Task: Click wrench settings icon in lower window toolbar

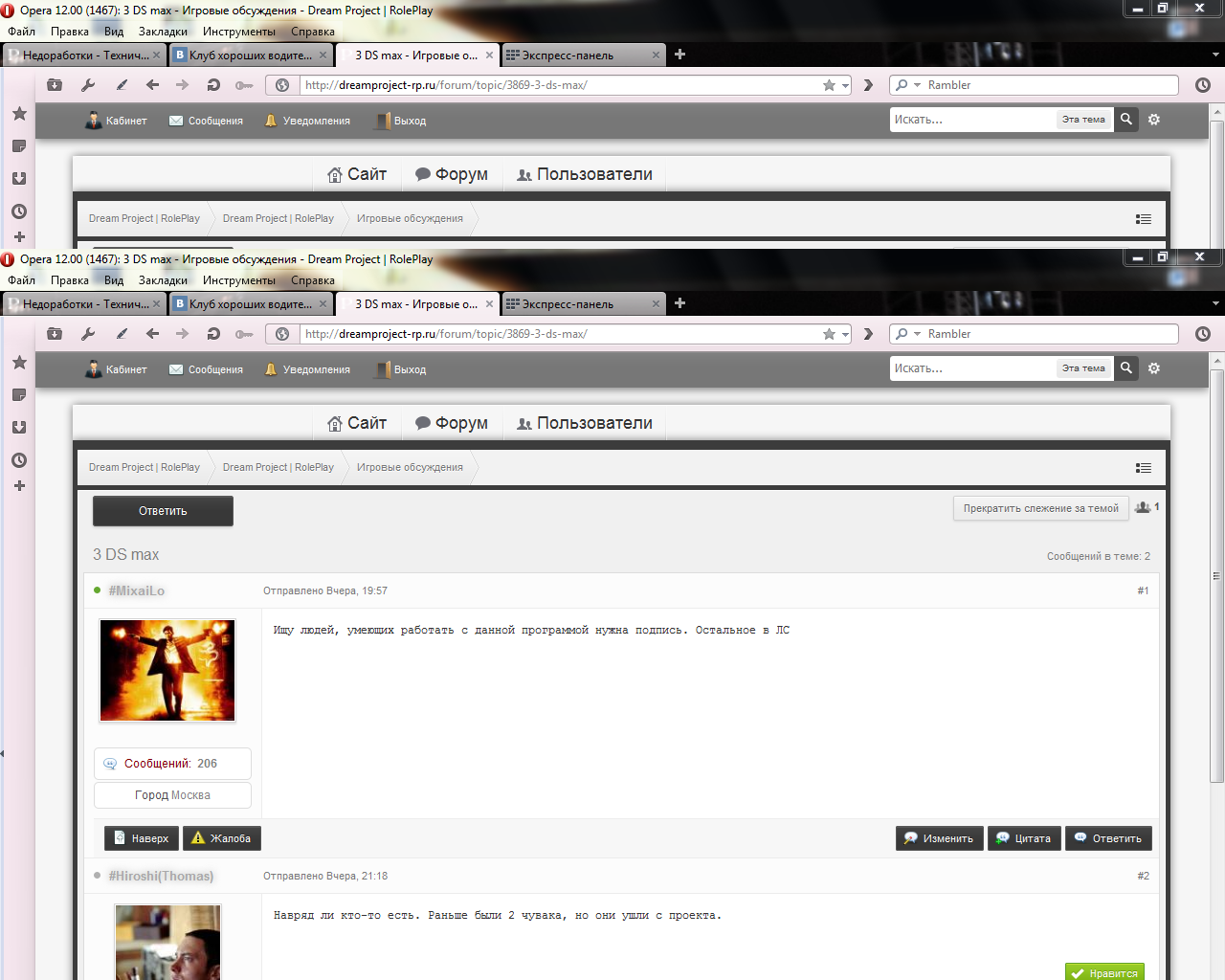Action: tap(88, 334)
